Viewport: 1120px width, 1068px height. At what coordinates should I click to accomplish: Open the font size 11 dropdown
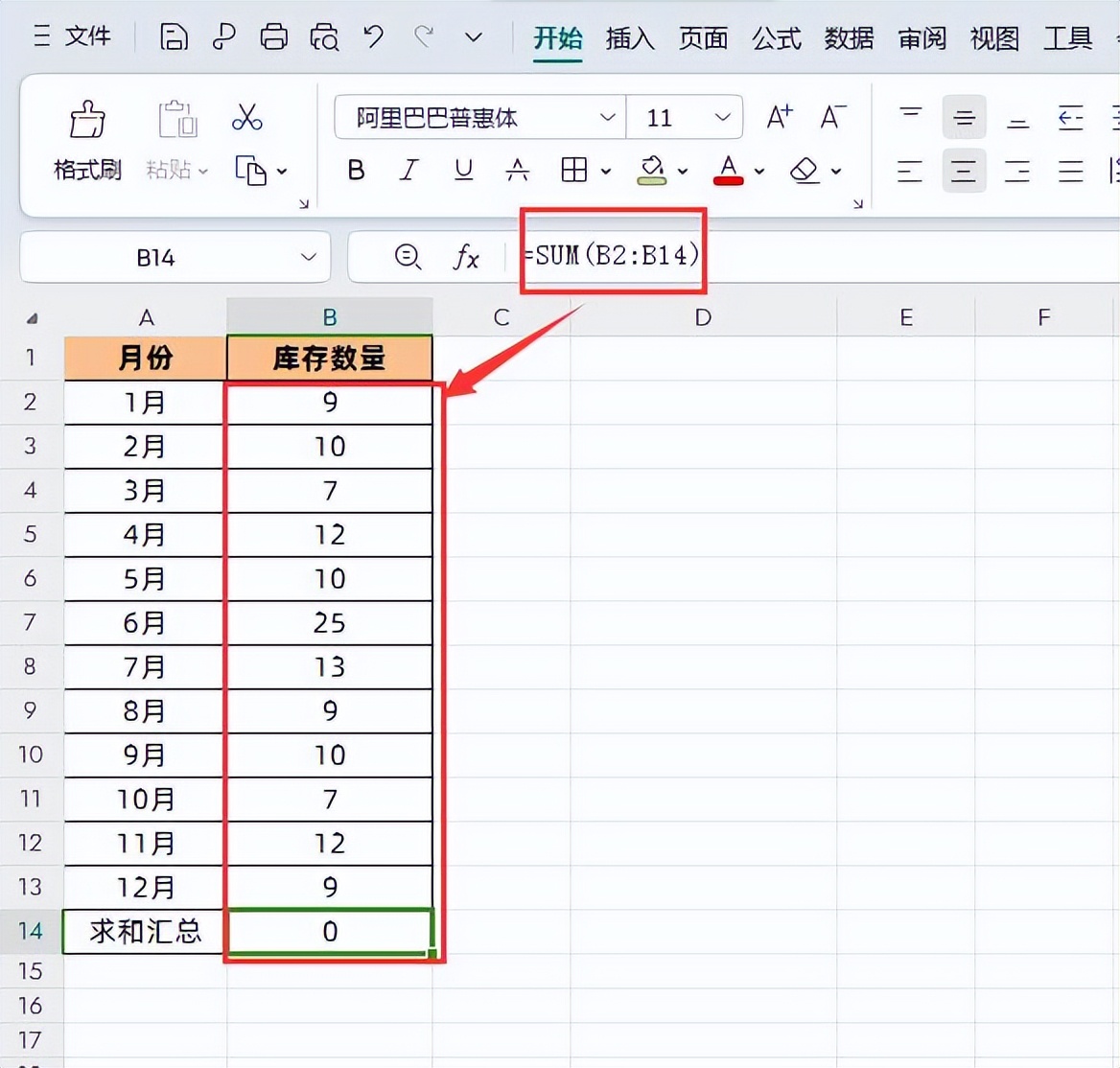[x=724, y=117]
